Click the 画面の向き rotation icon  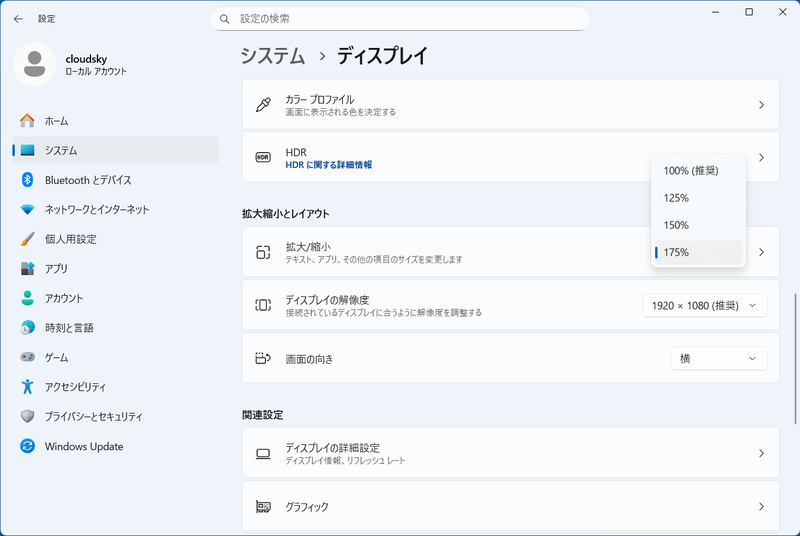[x=263, y=358]
